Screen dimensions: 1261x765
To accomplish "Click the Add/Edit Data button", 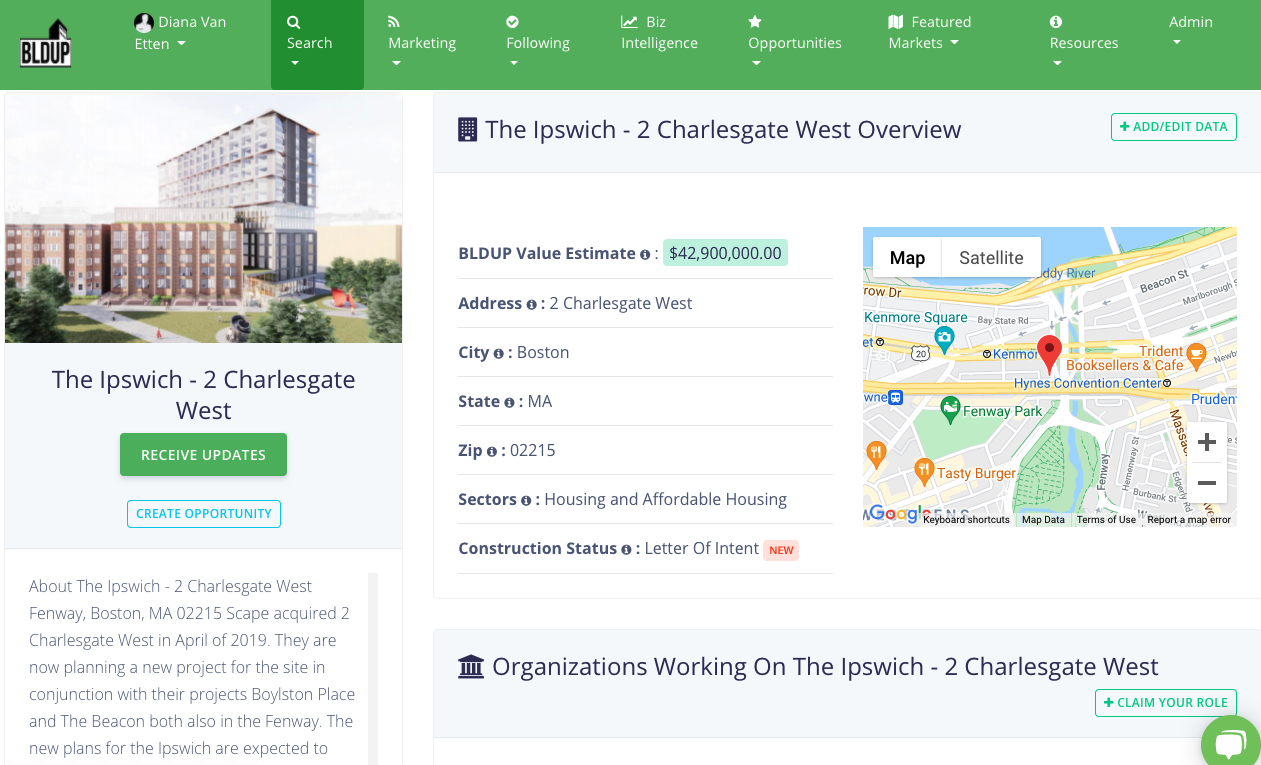I will [x=1173, y=127].
